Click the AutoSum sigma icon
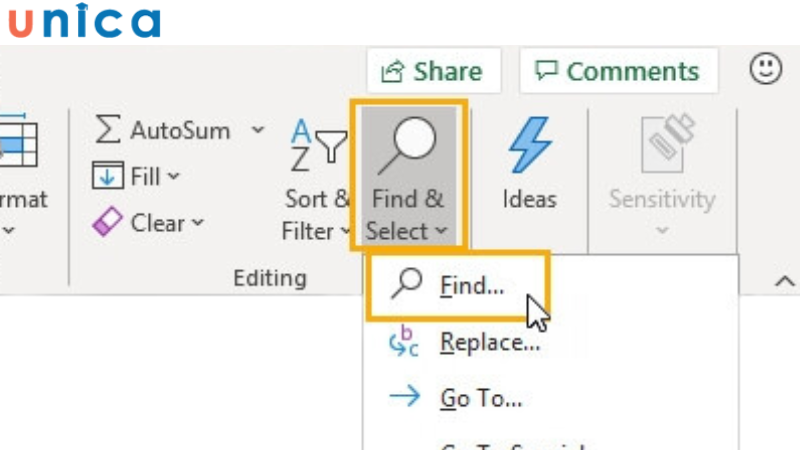This screenshot has height=450, width=800. pos(108,131)
